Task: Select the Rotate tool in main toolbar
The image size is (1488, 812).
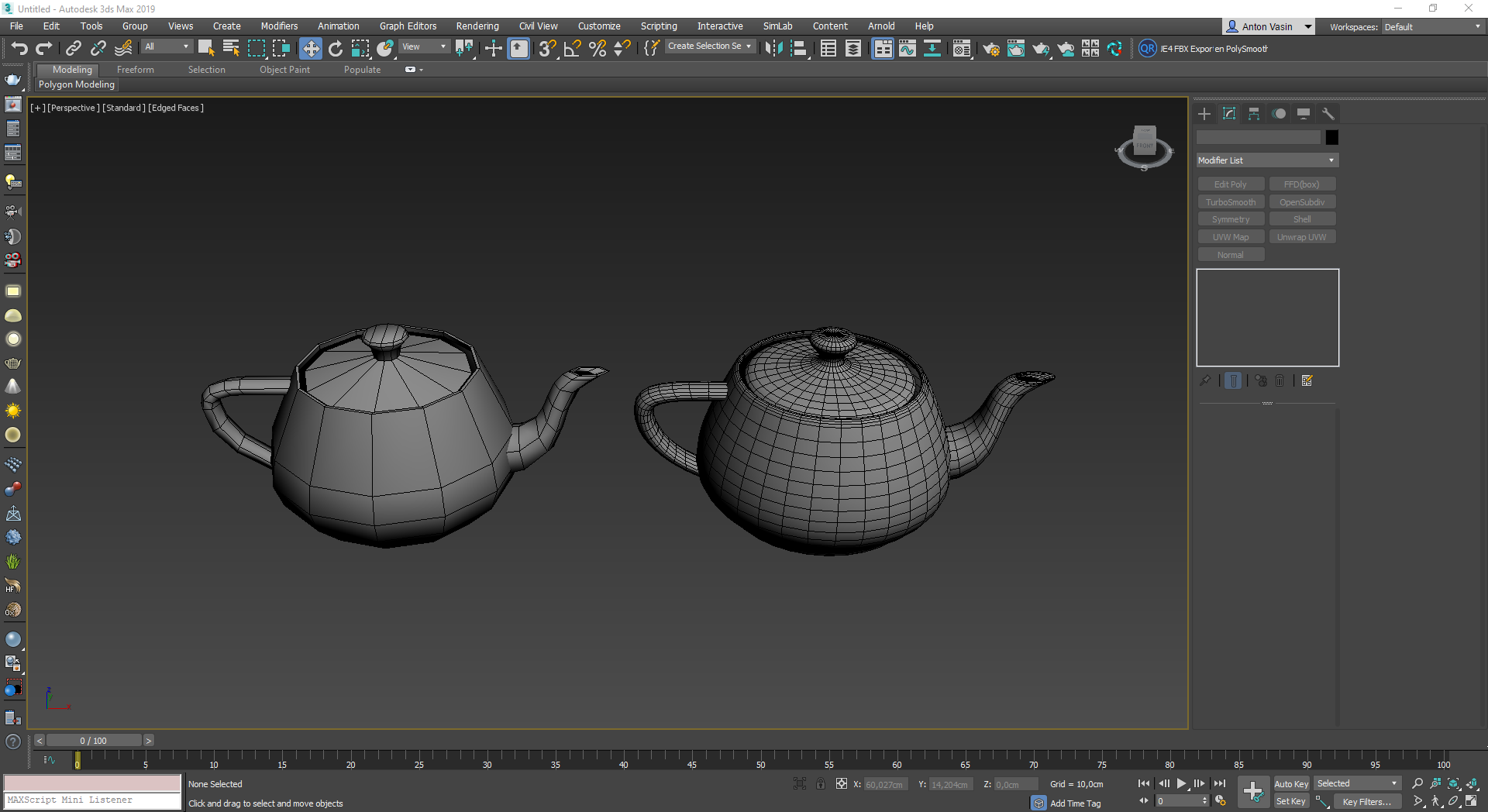Action: coord(336,49)
